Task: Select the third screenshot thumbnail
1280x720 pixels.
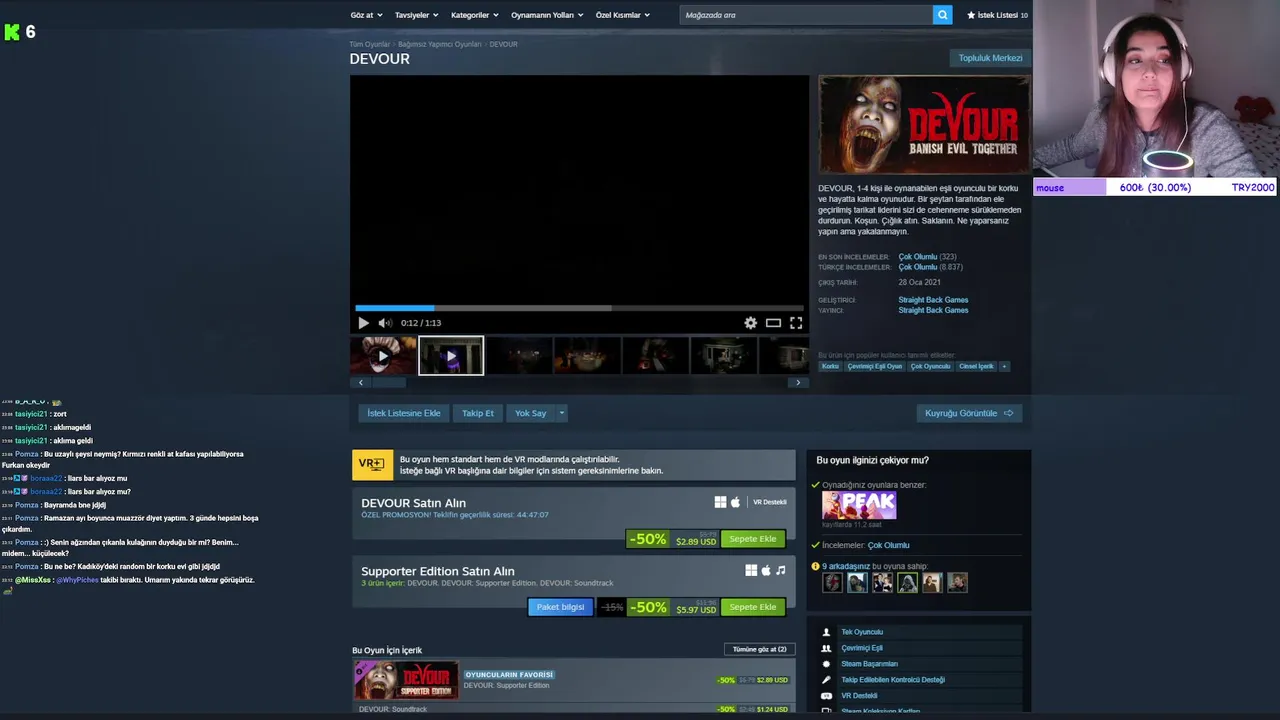Action: [519, 356]
